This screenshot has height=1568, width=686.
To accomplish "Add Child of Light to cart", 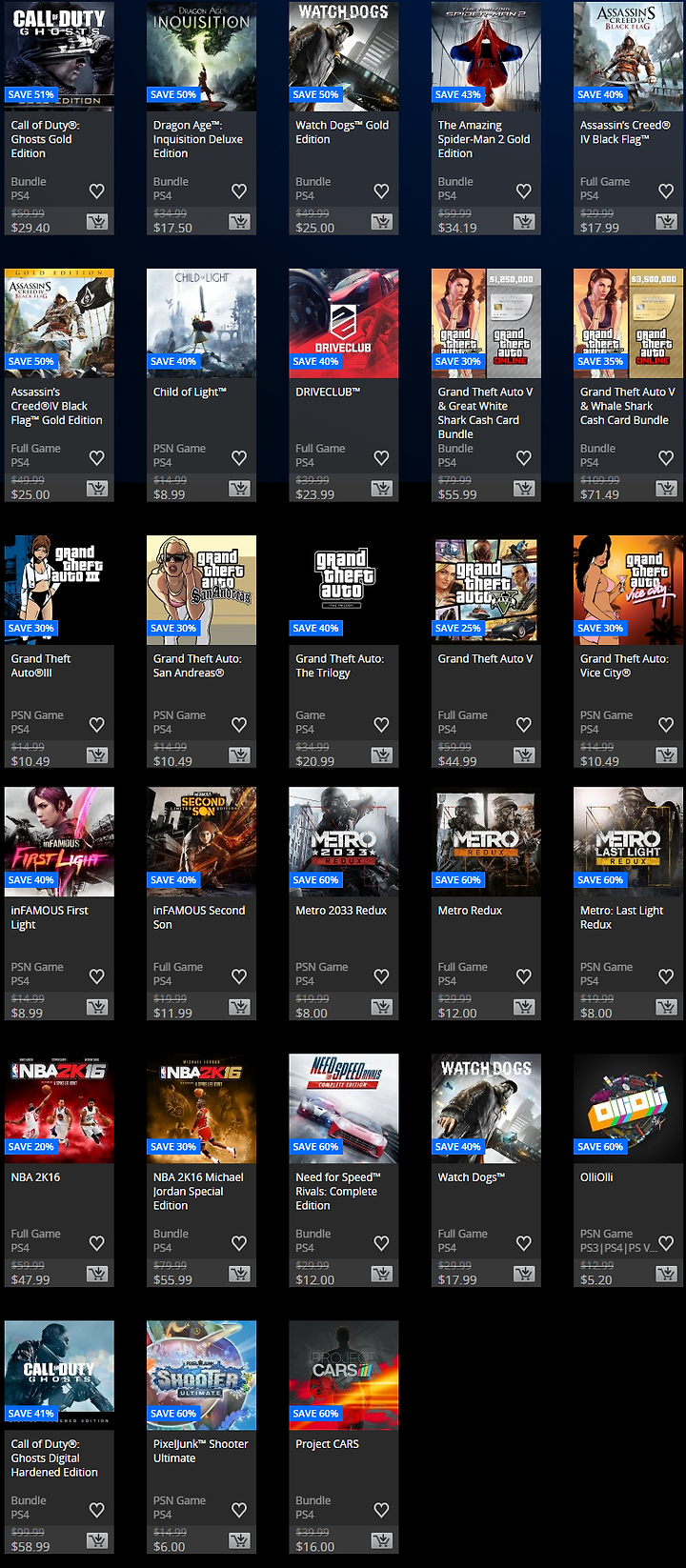I will pyautogui.click(x=240, y=489).
